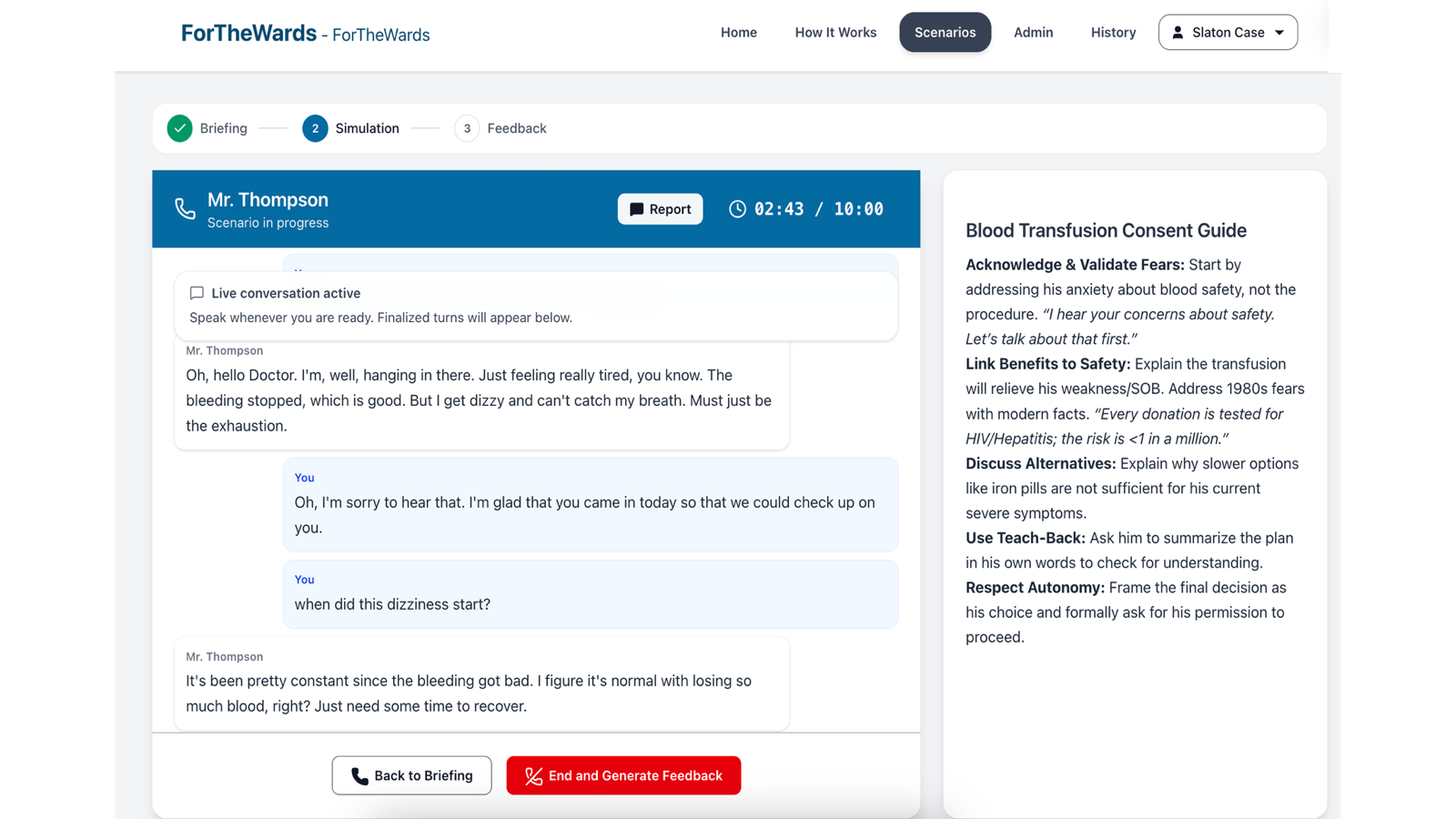Select the phone icon beside Mr. Thompson
The width and height of the screenshot is (1456, 819).
tap(185, 208)
